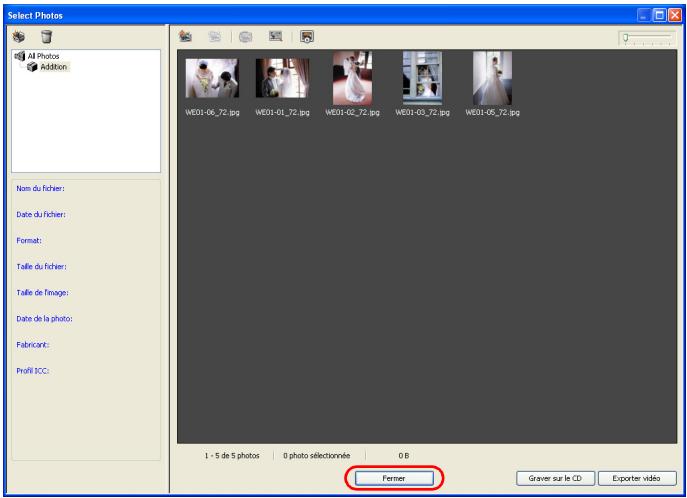
Task: Click the file name label WE01-06_72.jpg
Action: pyautogui.click(x=212, y=113)
